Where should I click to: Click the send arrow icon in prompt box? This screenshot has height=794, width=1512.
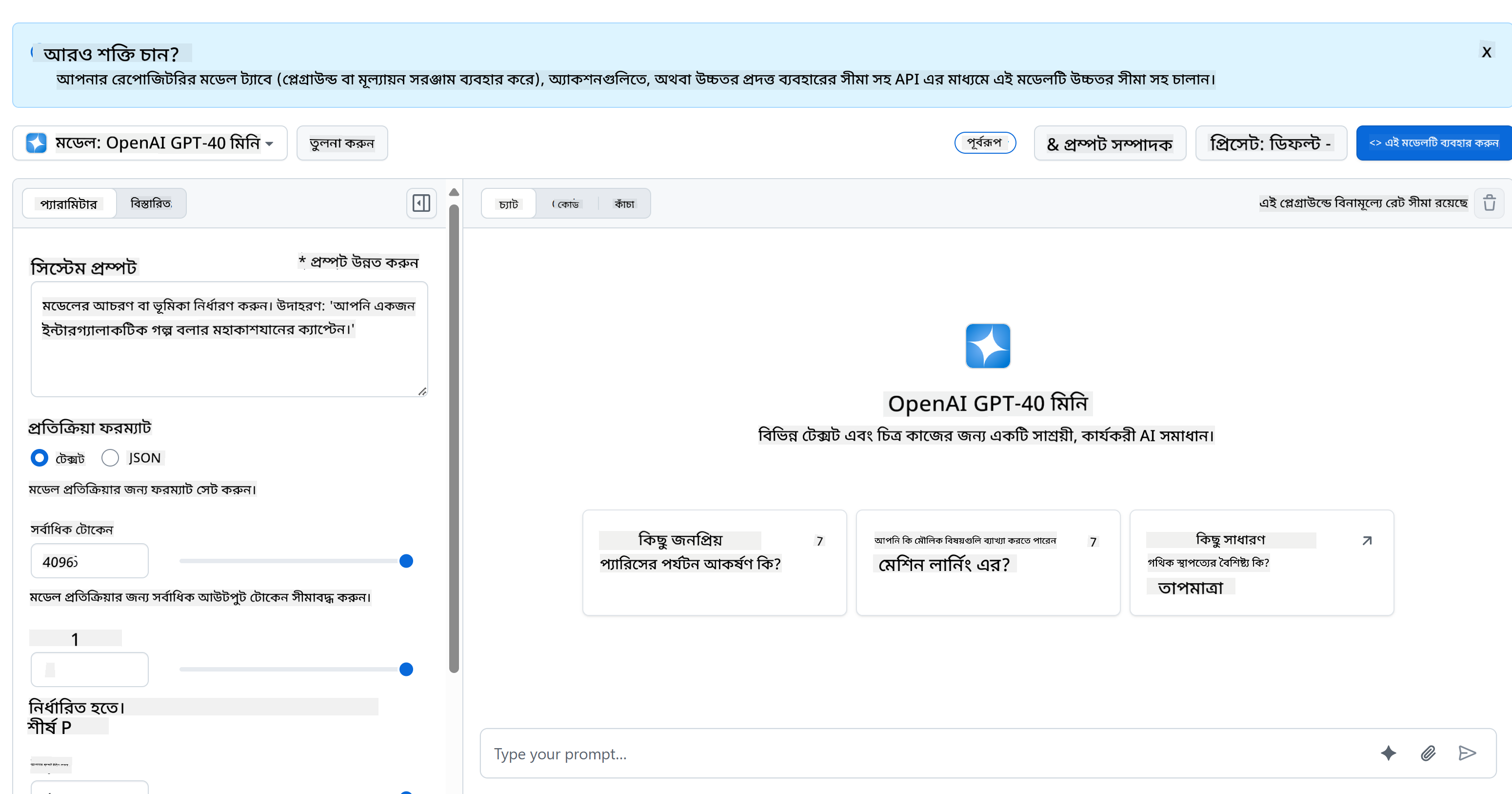click(1467, 753)
